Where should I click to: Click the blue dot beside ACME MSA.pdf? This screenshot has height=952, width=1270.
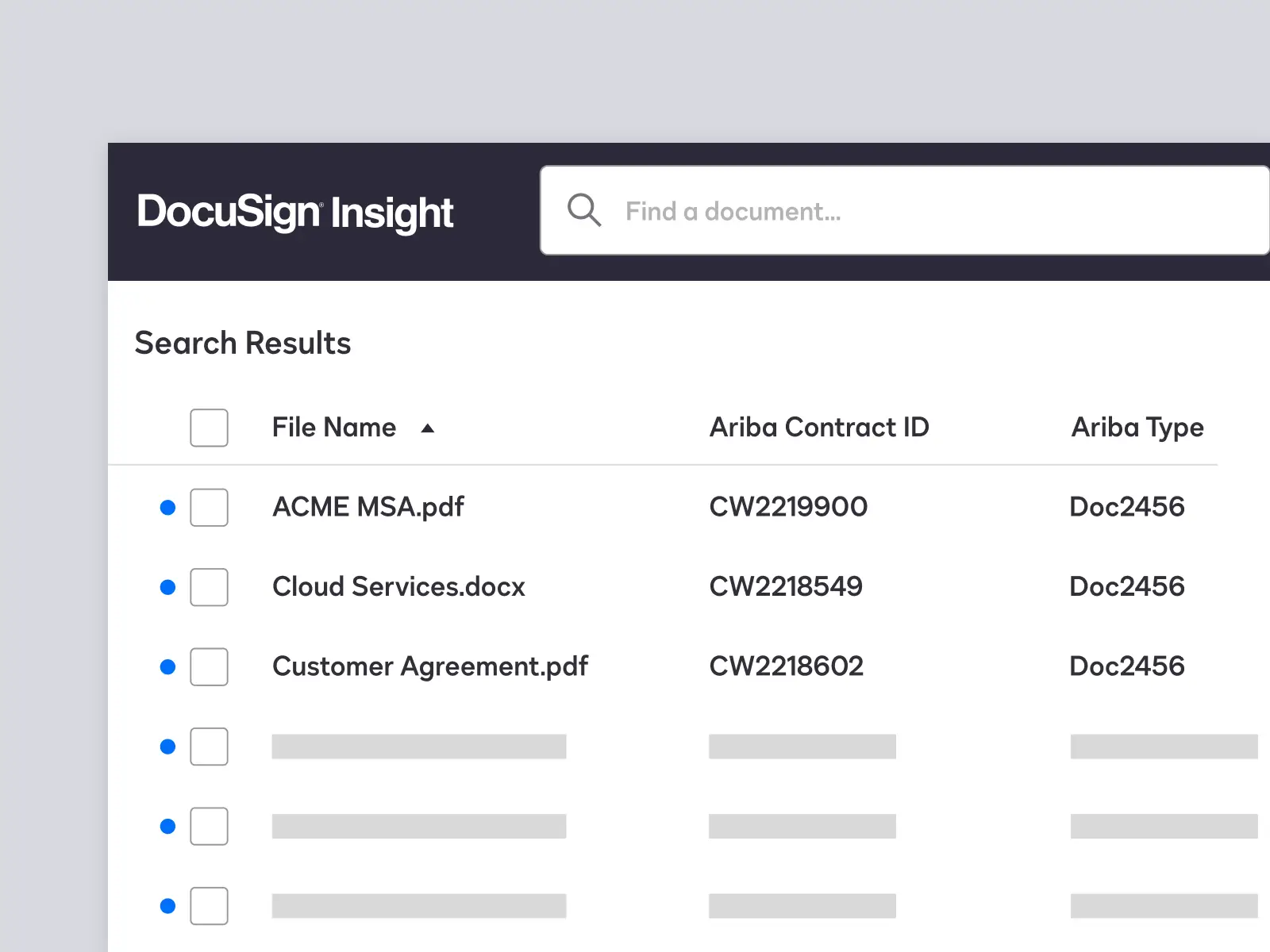click(x=167, y=508)
